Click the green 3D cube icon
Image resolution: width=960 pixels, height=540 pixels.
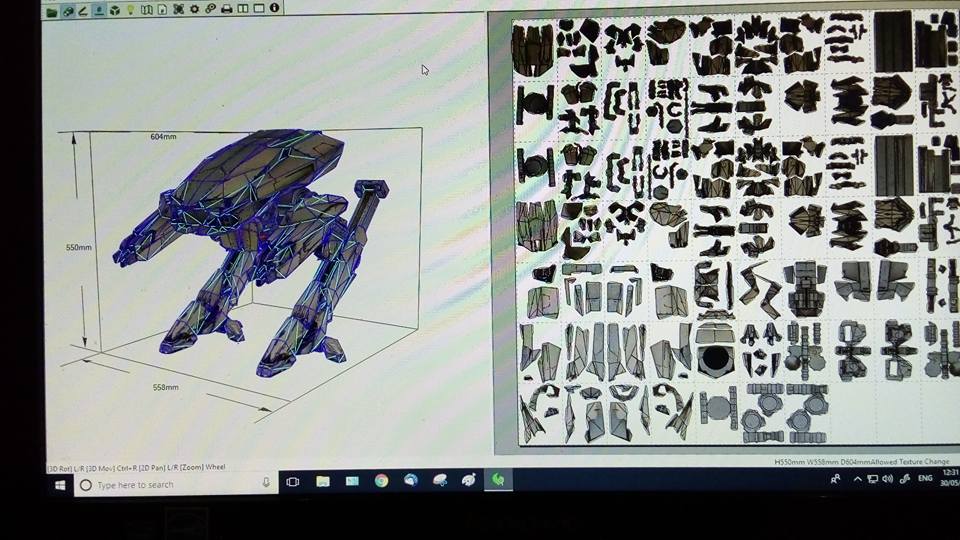[x=115, y=10]
